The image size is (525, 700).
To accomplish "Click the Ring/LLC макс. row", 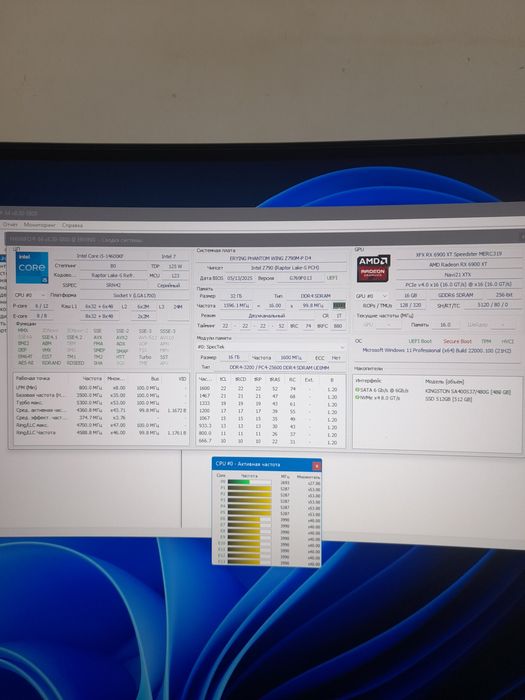I will pos(100,425).
